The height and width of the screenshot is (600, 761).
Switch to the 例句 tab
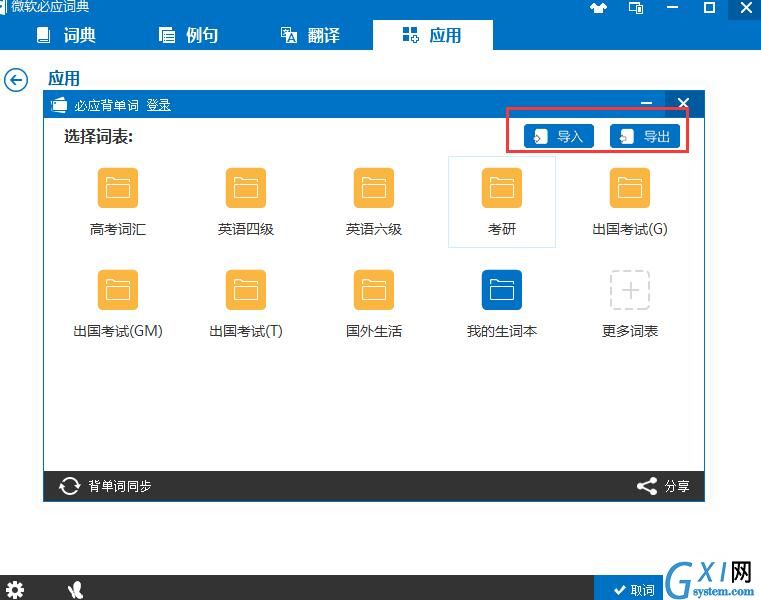click(188, 35)
